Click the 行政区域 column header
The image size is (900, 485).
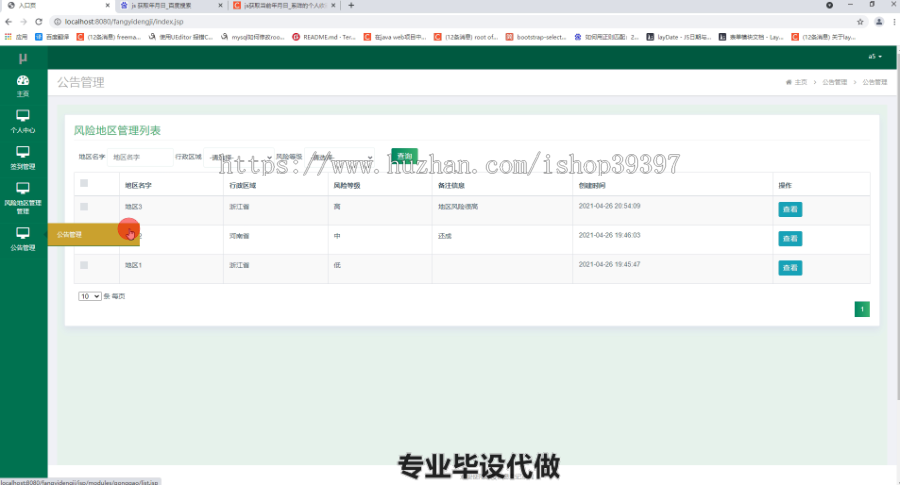(x=243, y=185)
